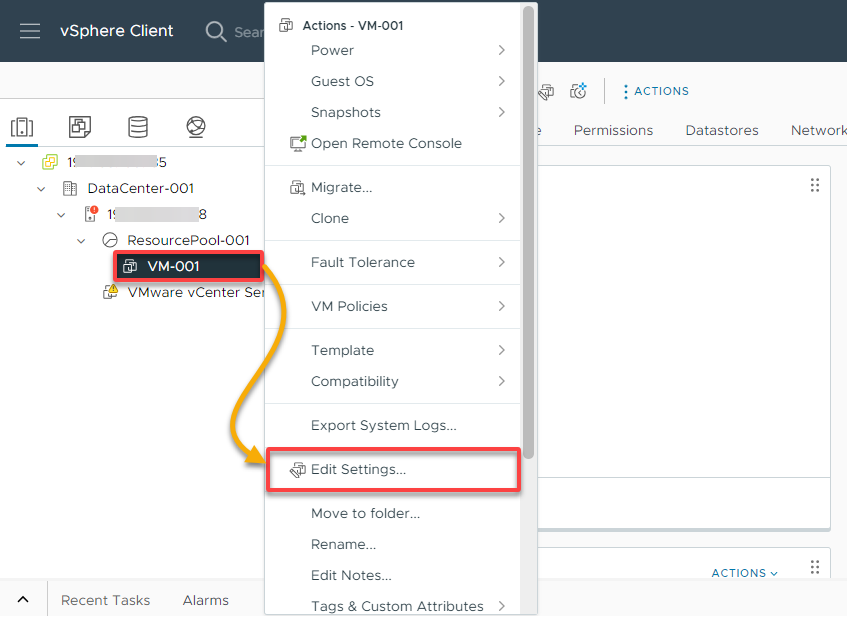
Task: Switch to Hosts and Clusters inventory view
Action: click(22, 127)
